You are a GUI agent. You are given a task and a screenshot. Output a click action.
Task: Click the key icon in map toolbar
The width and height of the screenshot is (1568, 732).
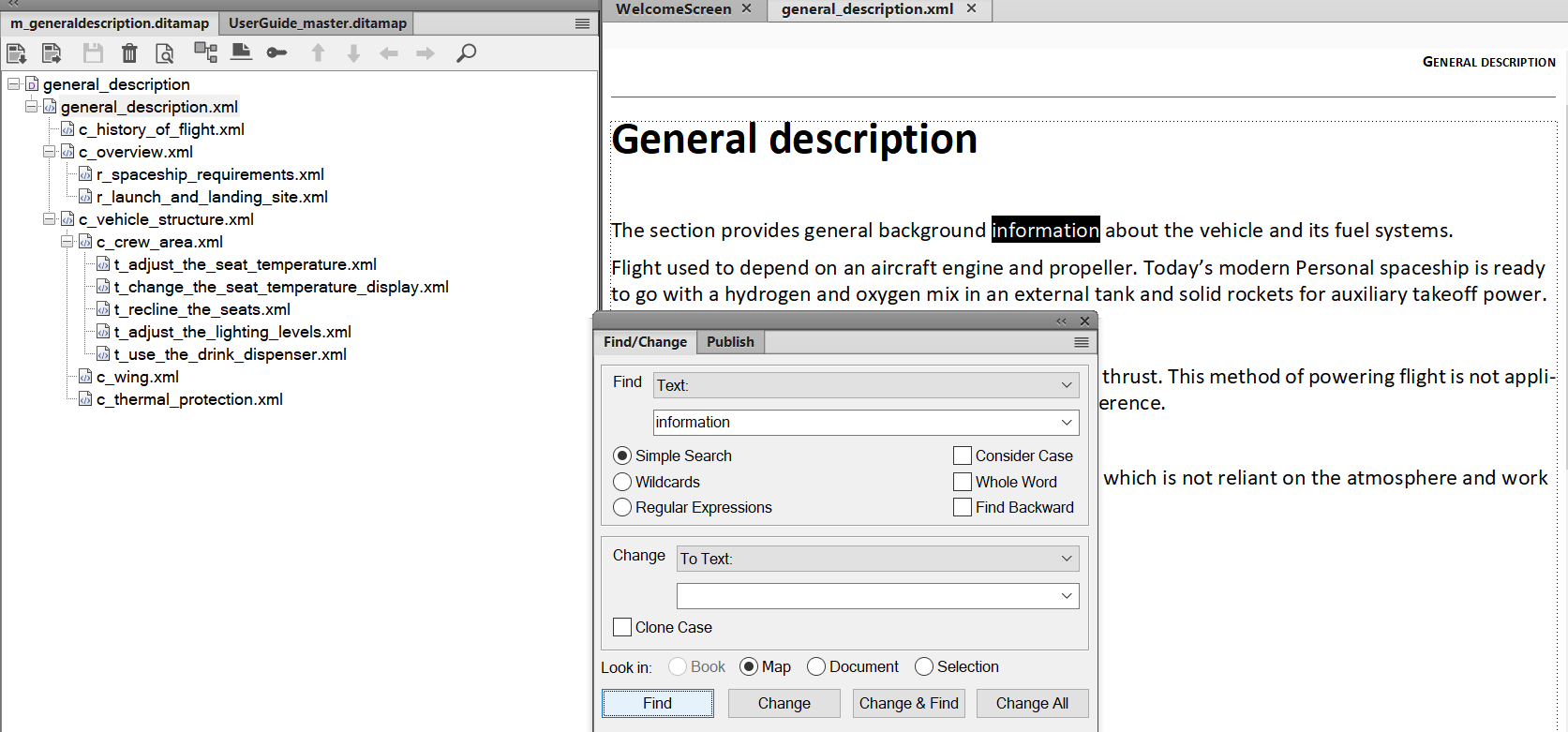point(276,53)
